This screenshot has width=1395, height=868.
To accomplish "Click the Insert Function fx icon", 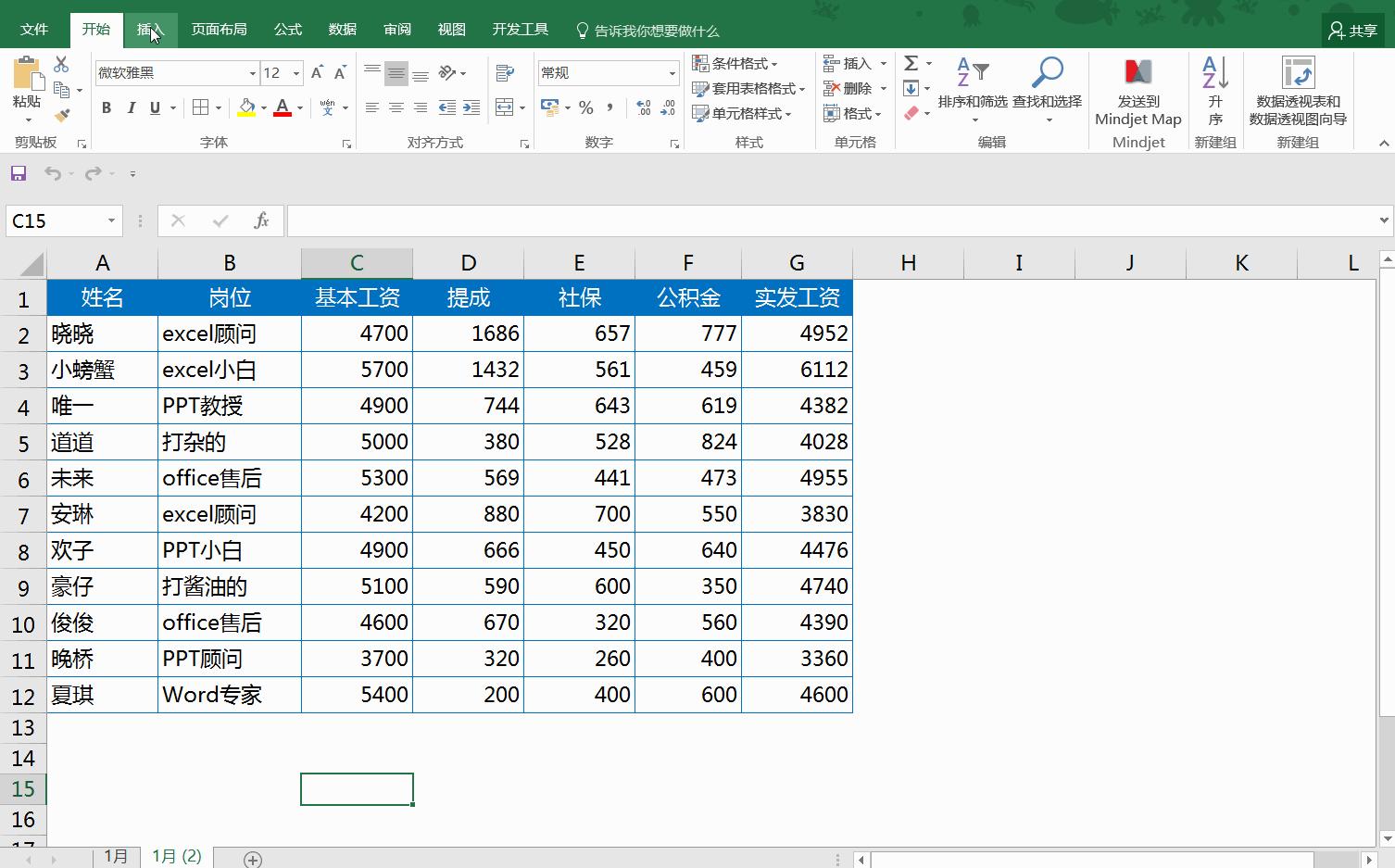I will click(260, 220).
